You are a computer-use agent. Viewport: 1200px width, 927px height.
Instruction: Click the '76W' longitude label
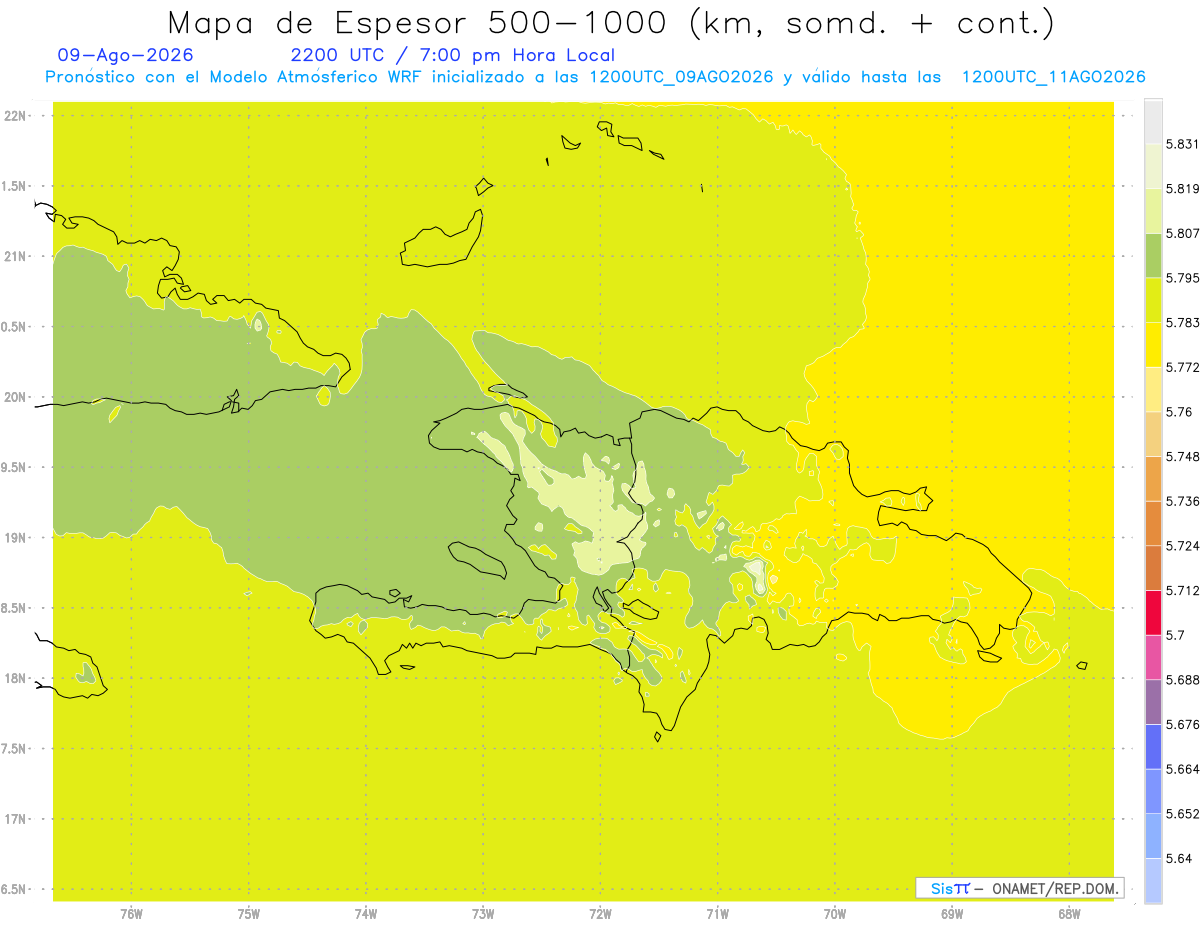pyautogui.click(x=131, y=914)
